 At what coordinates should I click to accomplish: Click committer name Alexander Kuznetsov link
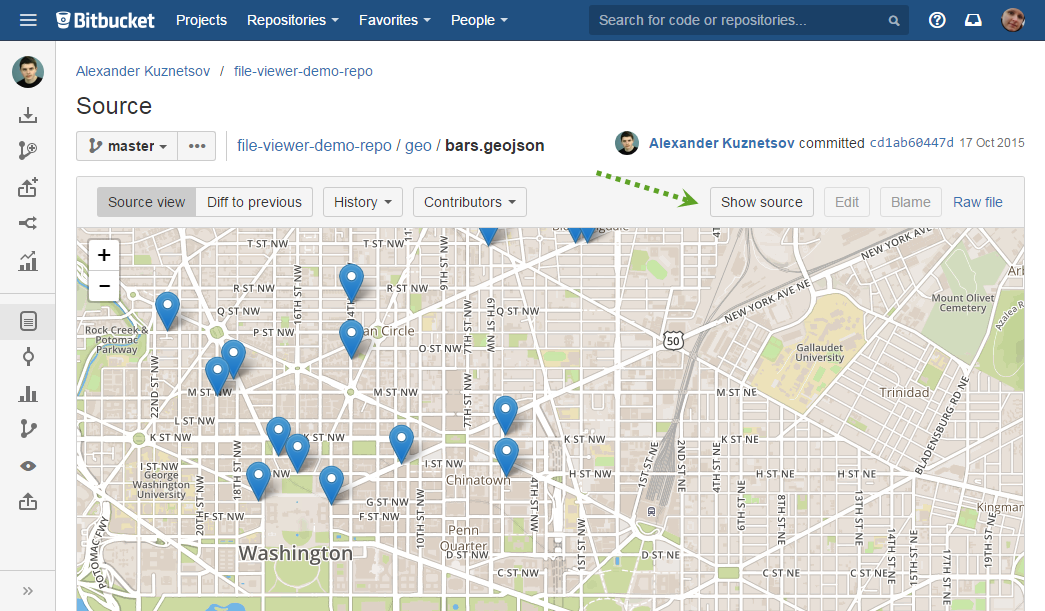(x=722, y=143)
